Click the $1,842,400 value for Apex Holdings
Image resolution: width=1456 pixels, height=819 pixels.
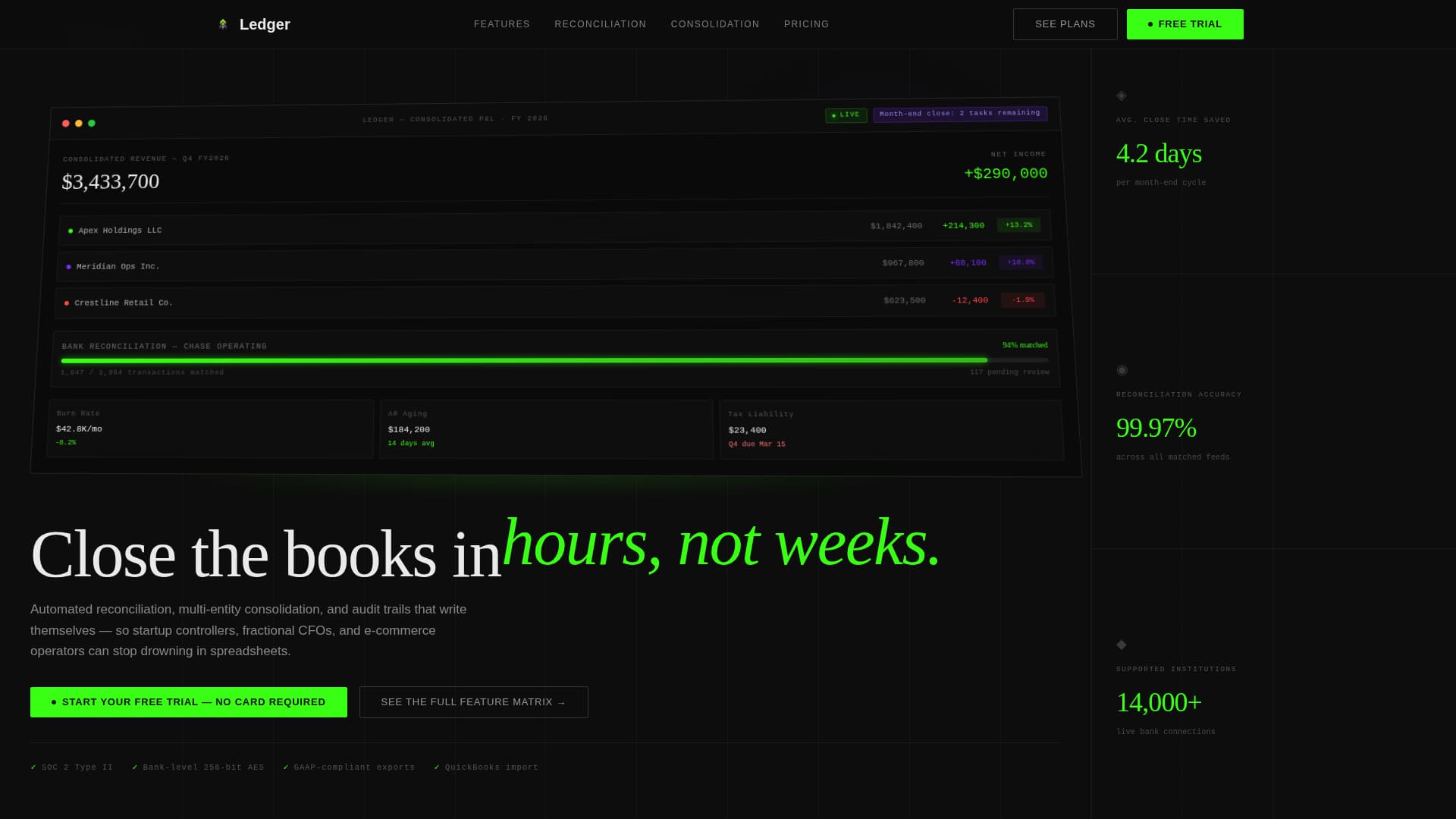[896, 226]
